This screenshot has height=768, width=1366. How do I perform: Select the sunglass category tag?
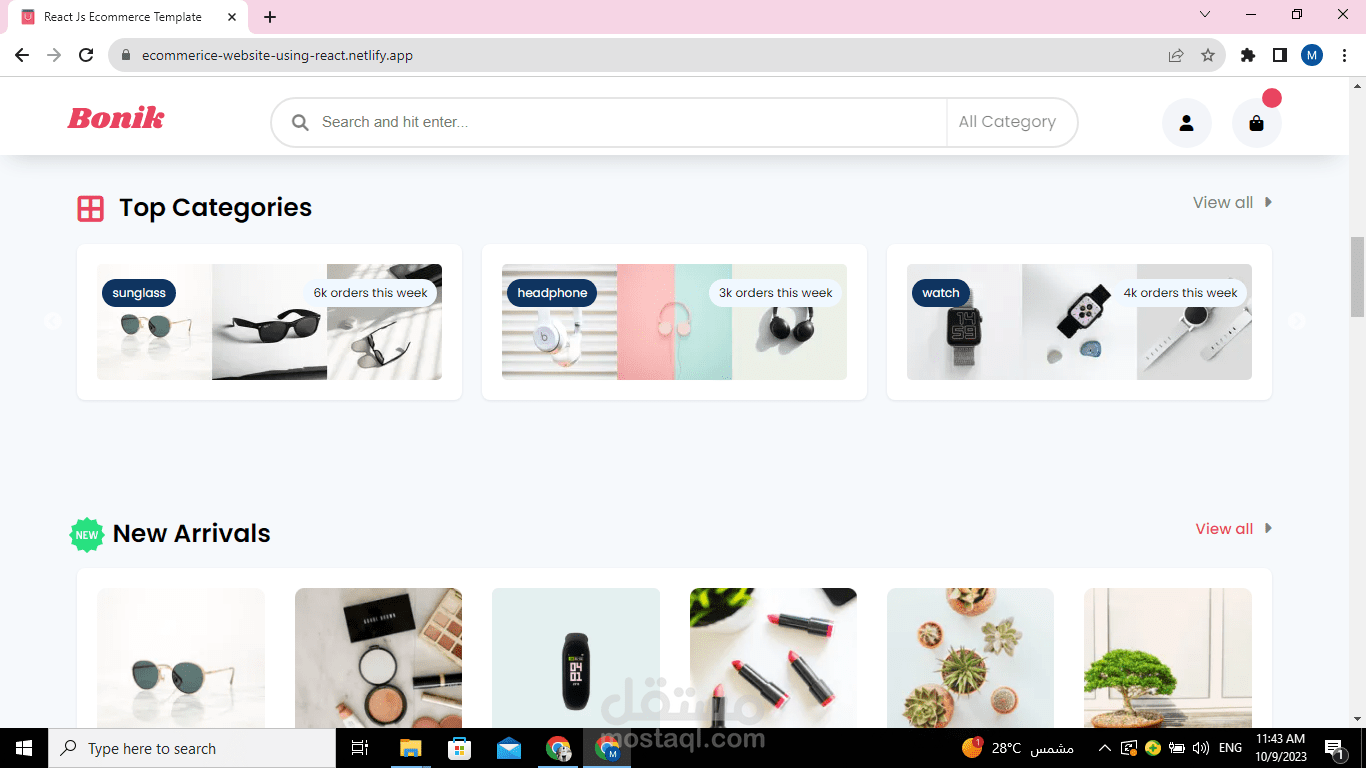coord(139,293)
